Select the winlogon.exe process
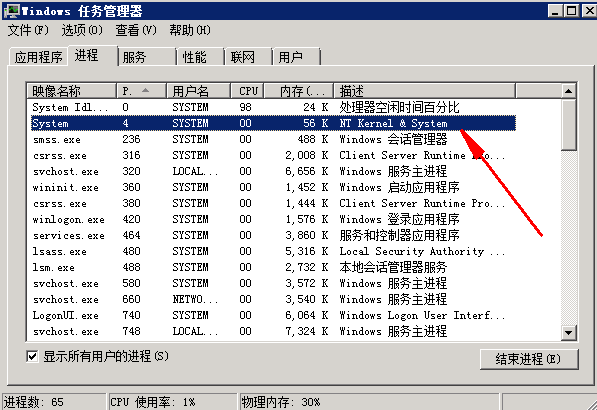597x410 pixels. [273, 219]
